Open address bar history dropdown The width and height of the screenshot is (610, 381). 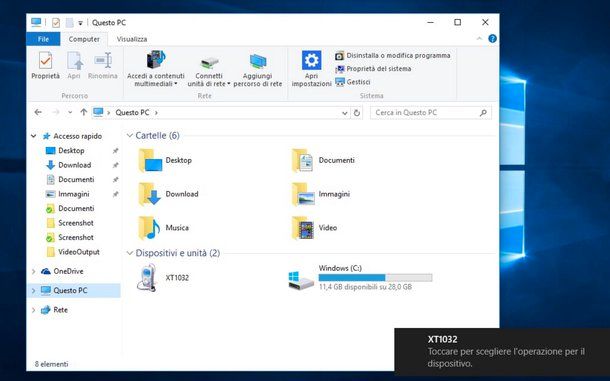(x=344, y=113)
